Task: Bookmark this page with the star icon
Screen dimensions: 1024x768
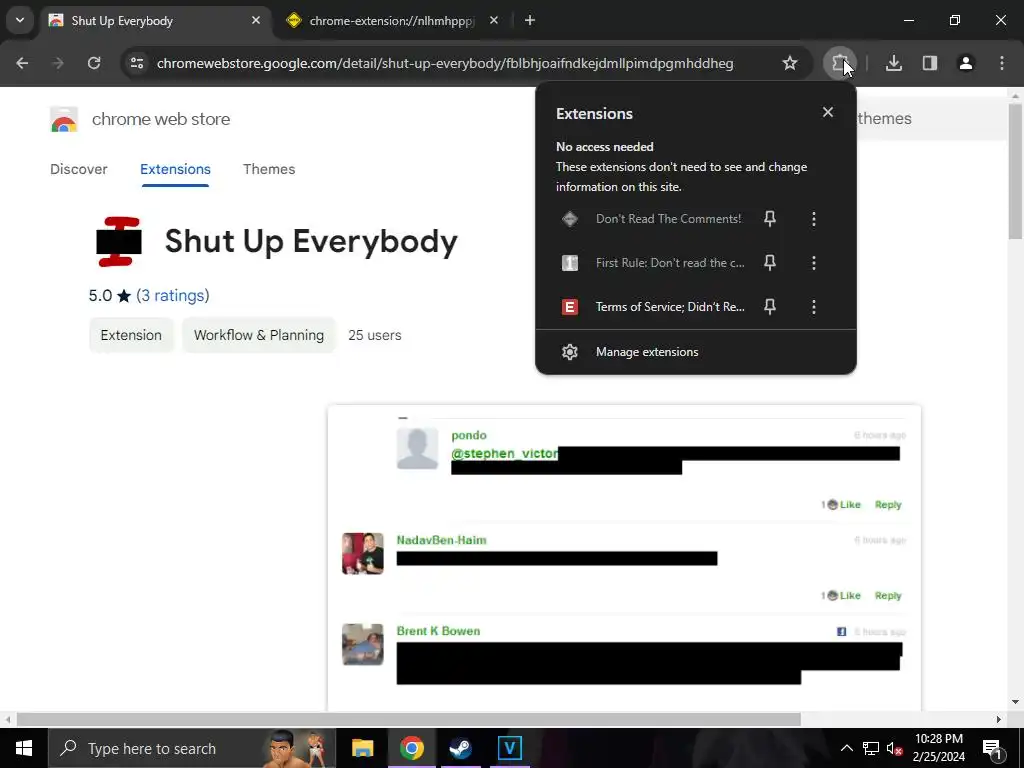Action: [x=790, y=63]
